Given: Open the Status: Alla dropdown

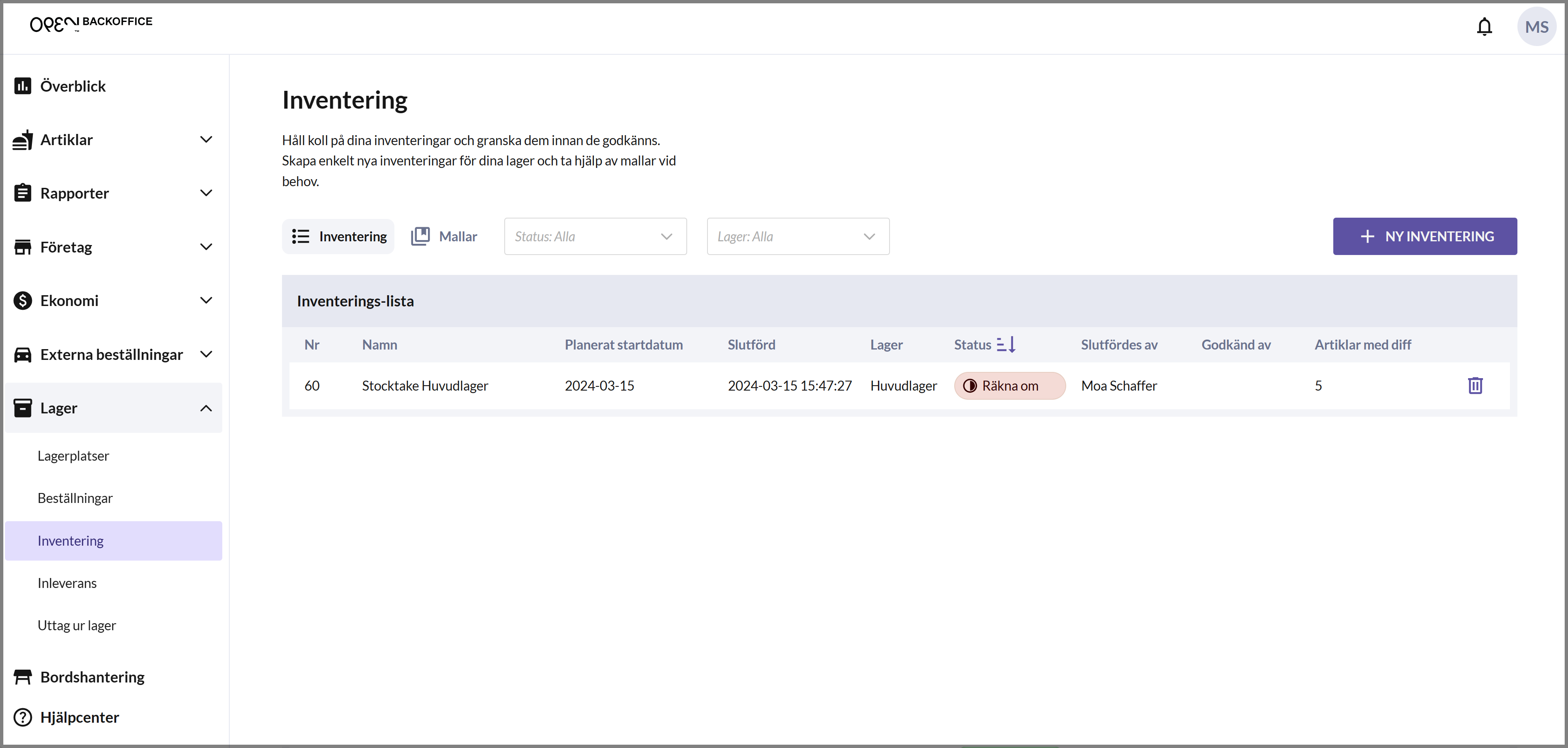Looking at the screenshot, I should [x=595, y=236].
